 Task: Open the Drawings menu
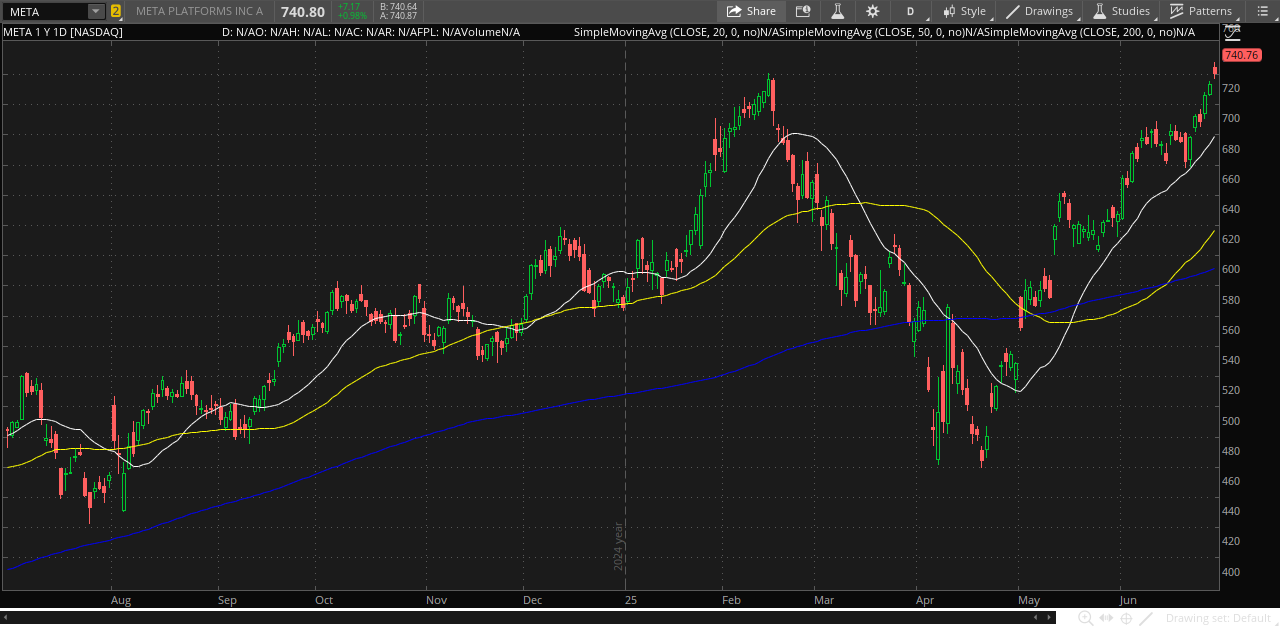(1040, 11)
